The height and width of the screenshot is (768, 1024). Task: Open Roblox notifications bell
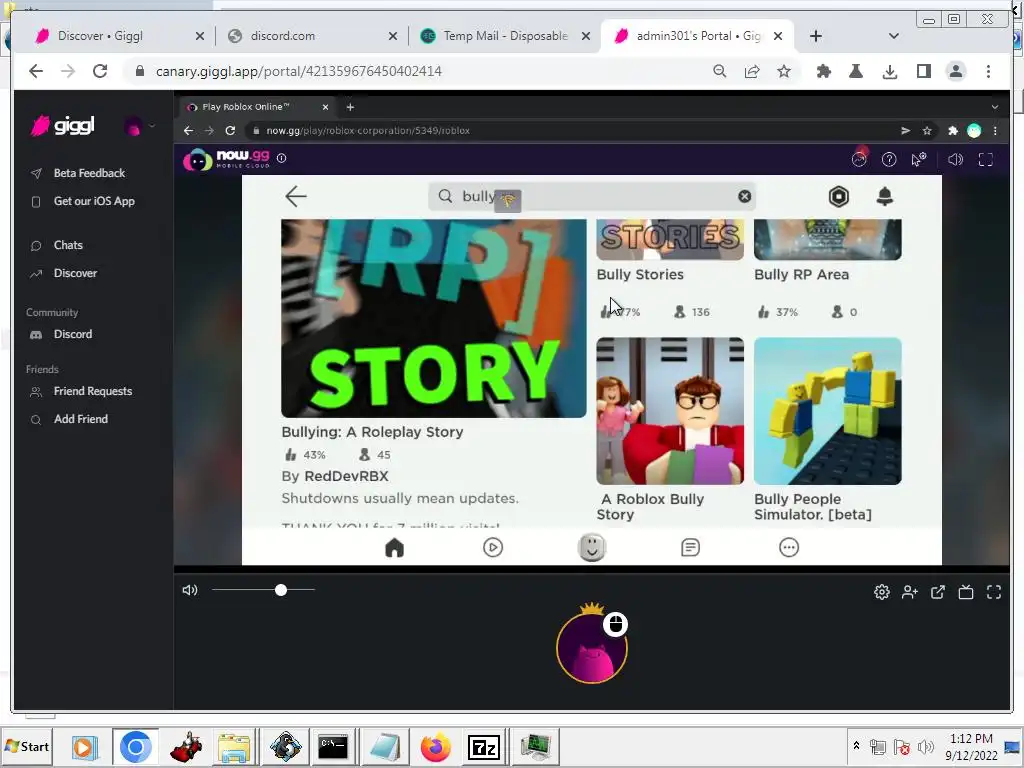(x=884, y=196)
